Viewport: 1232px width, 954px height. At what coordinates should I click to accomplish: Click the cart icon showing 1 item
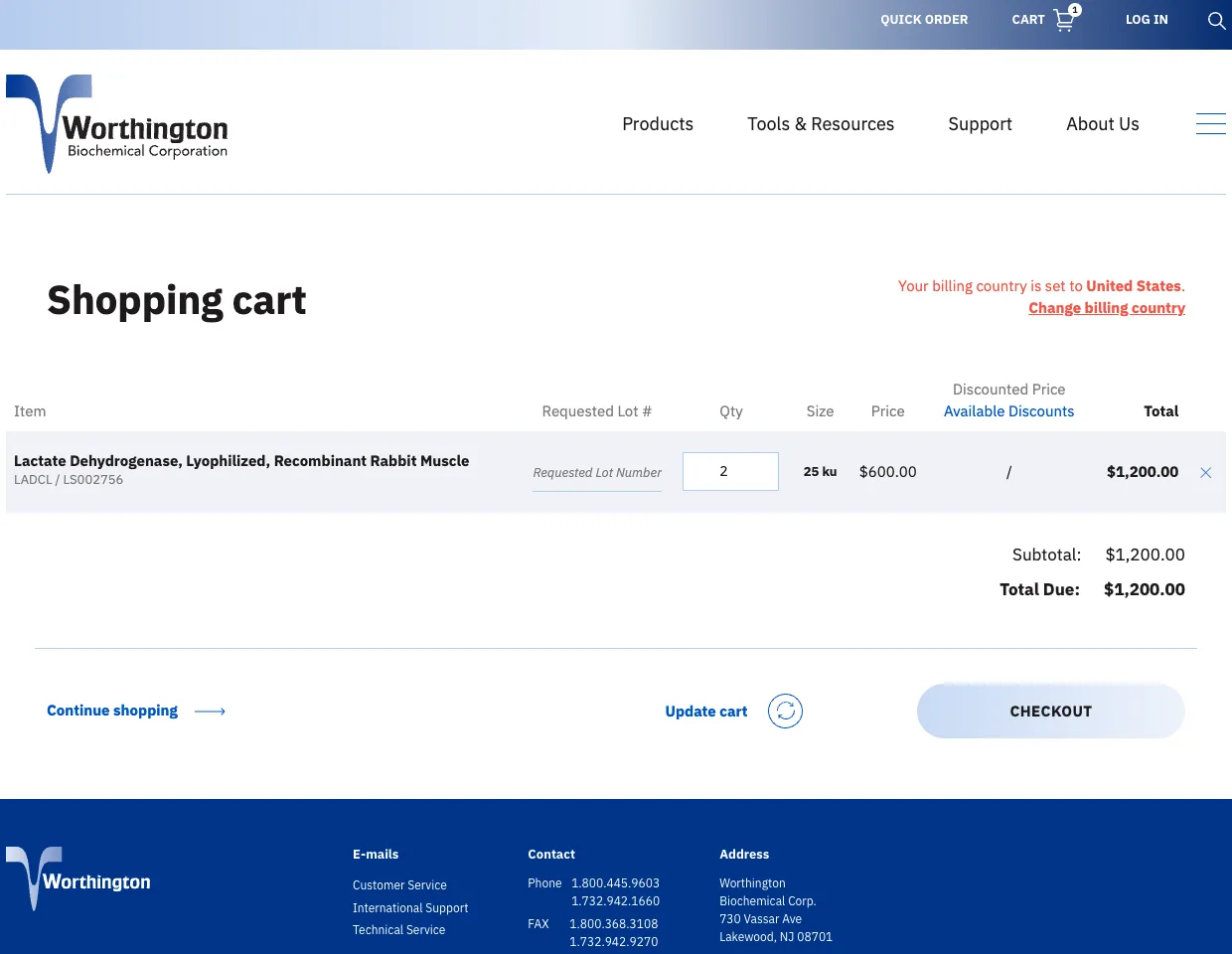pos(1062,20)
